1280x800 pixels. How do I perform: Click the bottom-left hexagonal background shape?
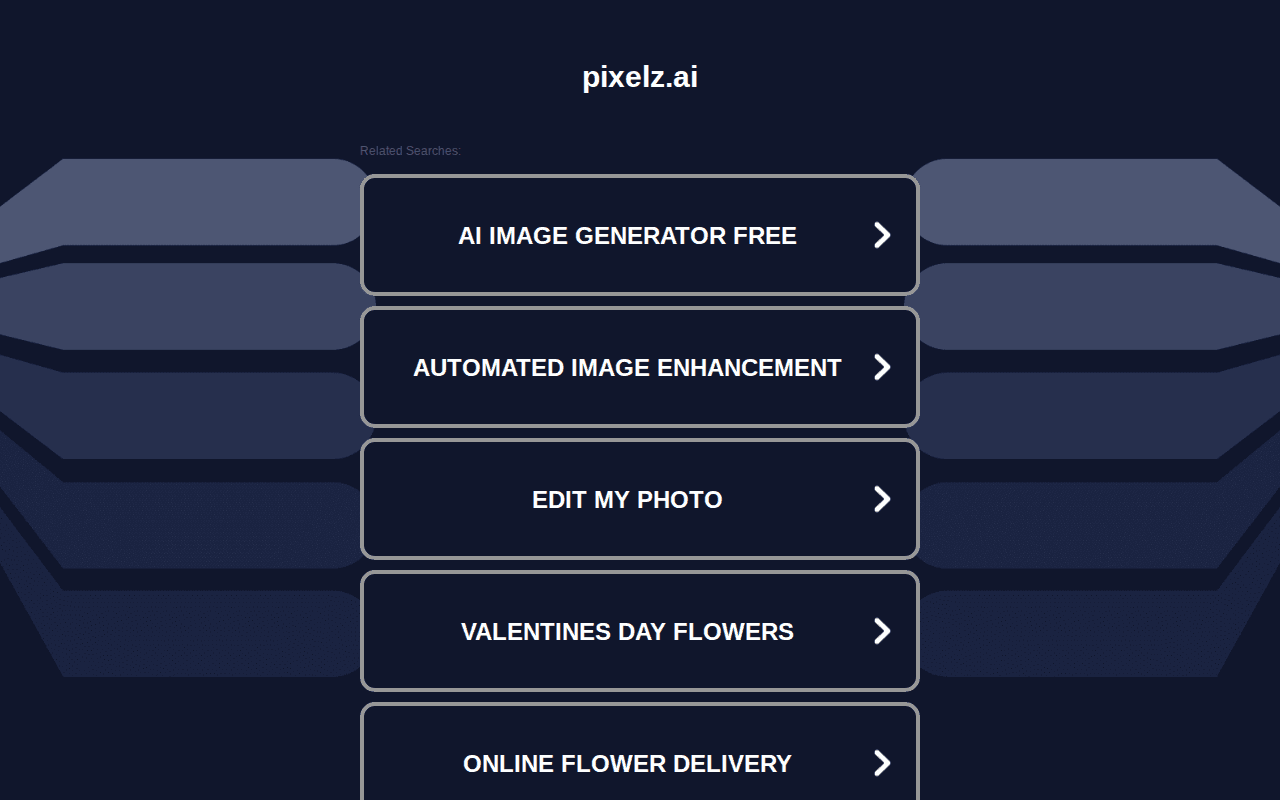(180, 630)
